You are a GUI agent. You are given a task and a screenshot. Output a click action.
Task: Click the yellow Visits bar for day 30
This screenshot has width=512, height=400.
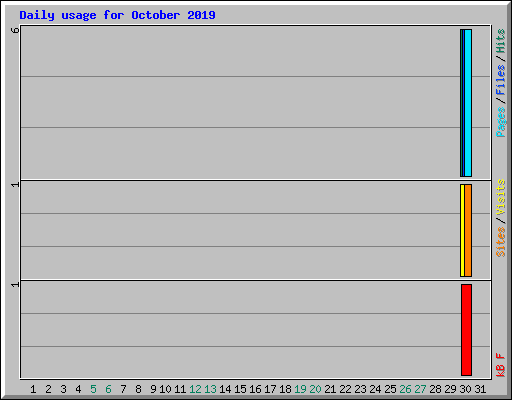462,230
